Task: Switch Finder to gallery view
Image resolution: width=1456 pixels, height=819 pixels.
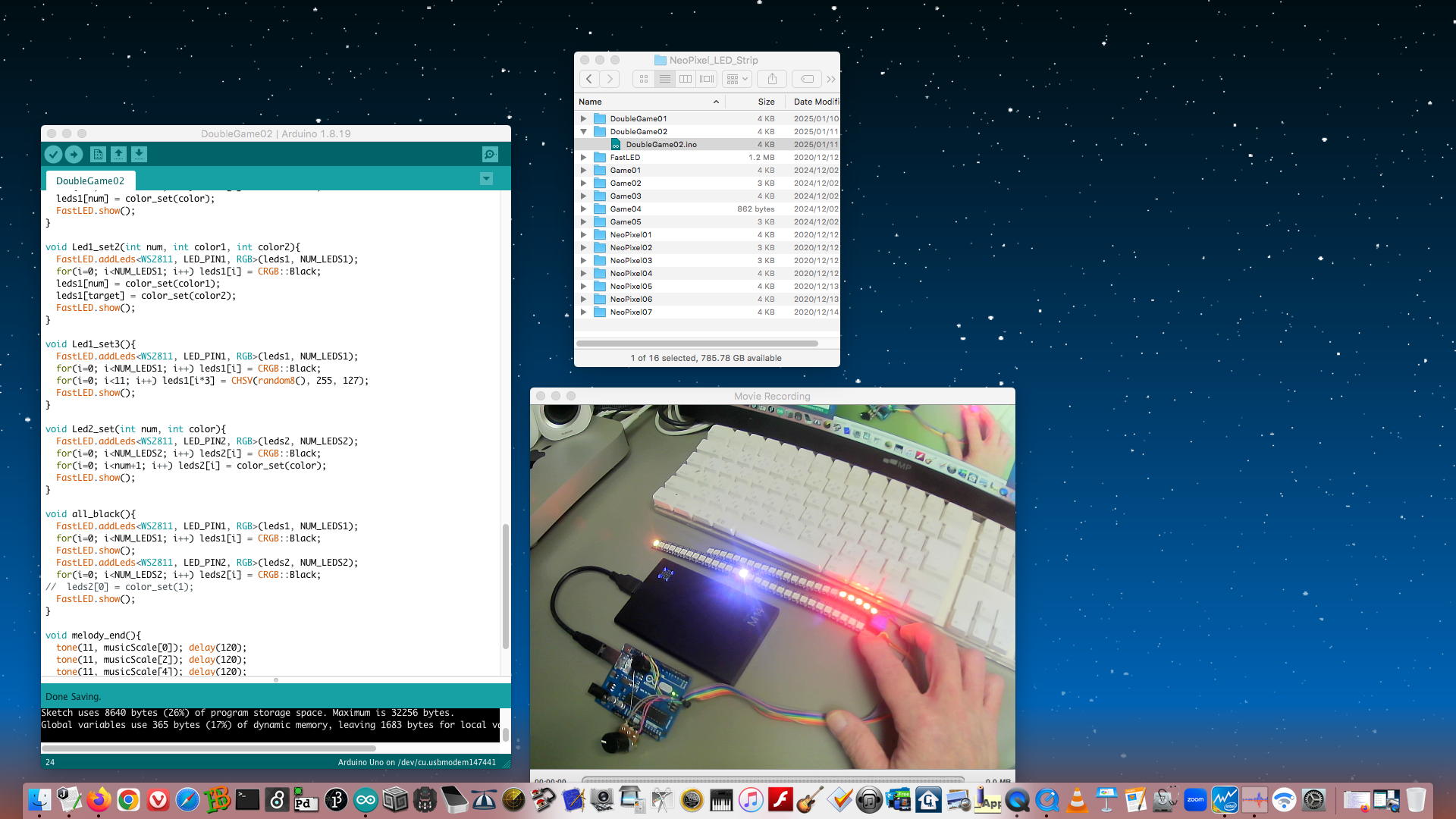Action: tap(707, 79)
